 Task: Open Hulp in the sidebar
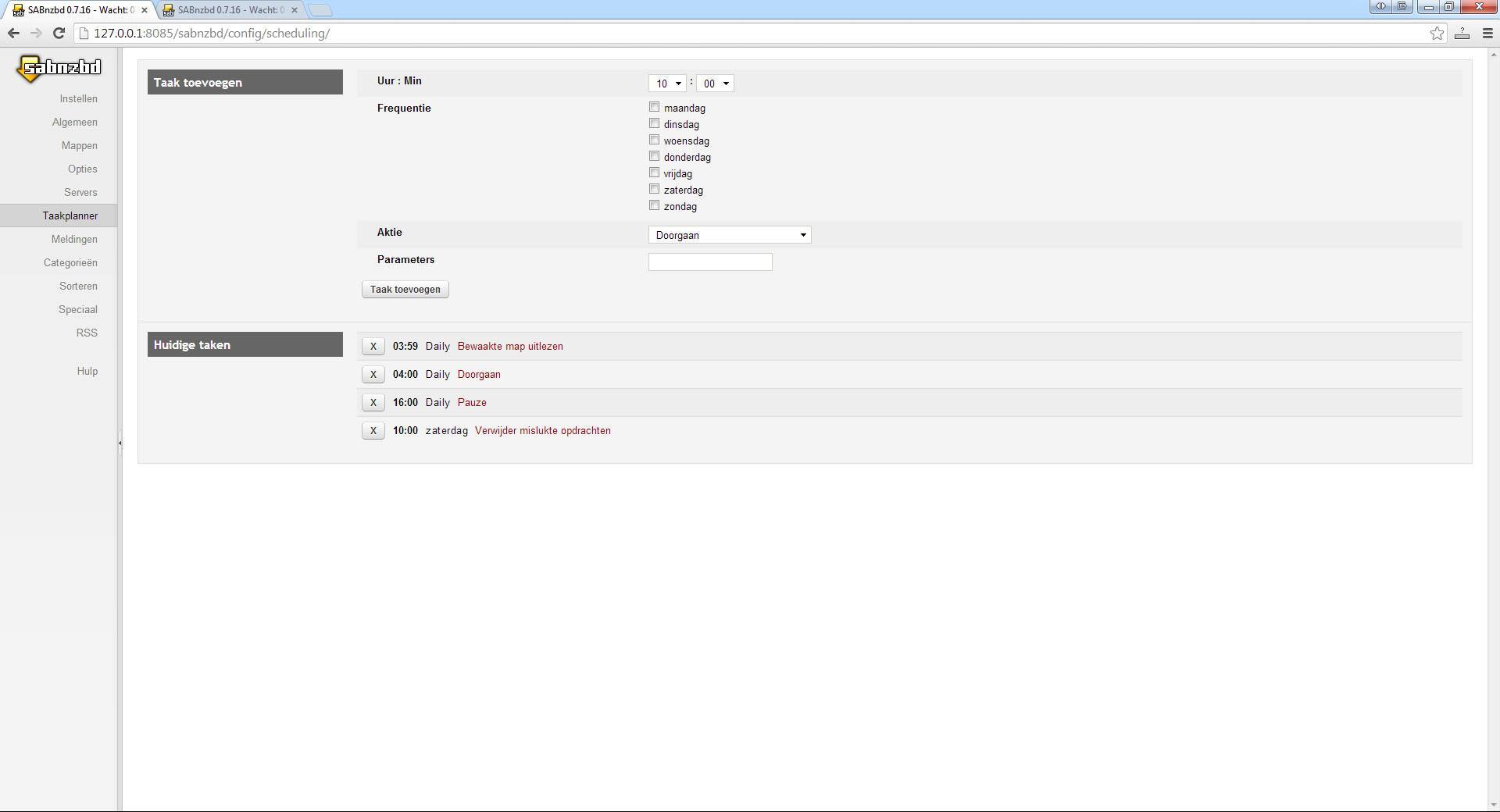pos(87,371)
